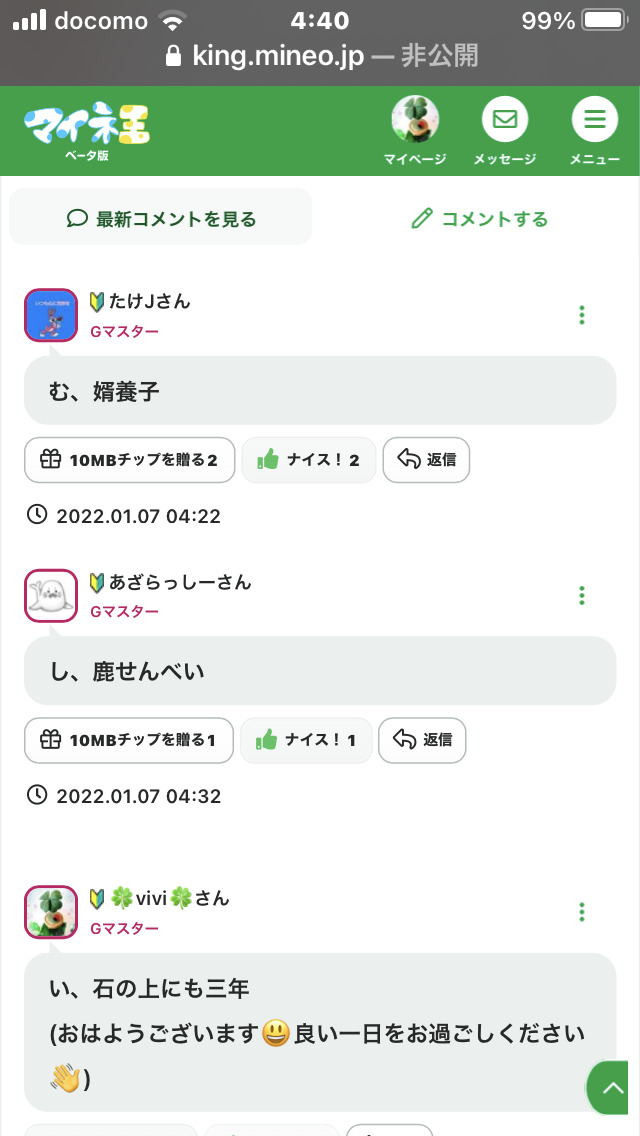Toggle ナイス! on 鹿せんべい comment
This screenshot has height=1136, width=640.
pos(306,740)
